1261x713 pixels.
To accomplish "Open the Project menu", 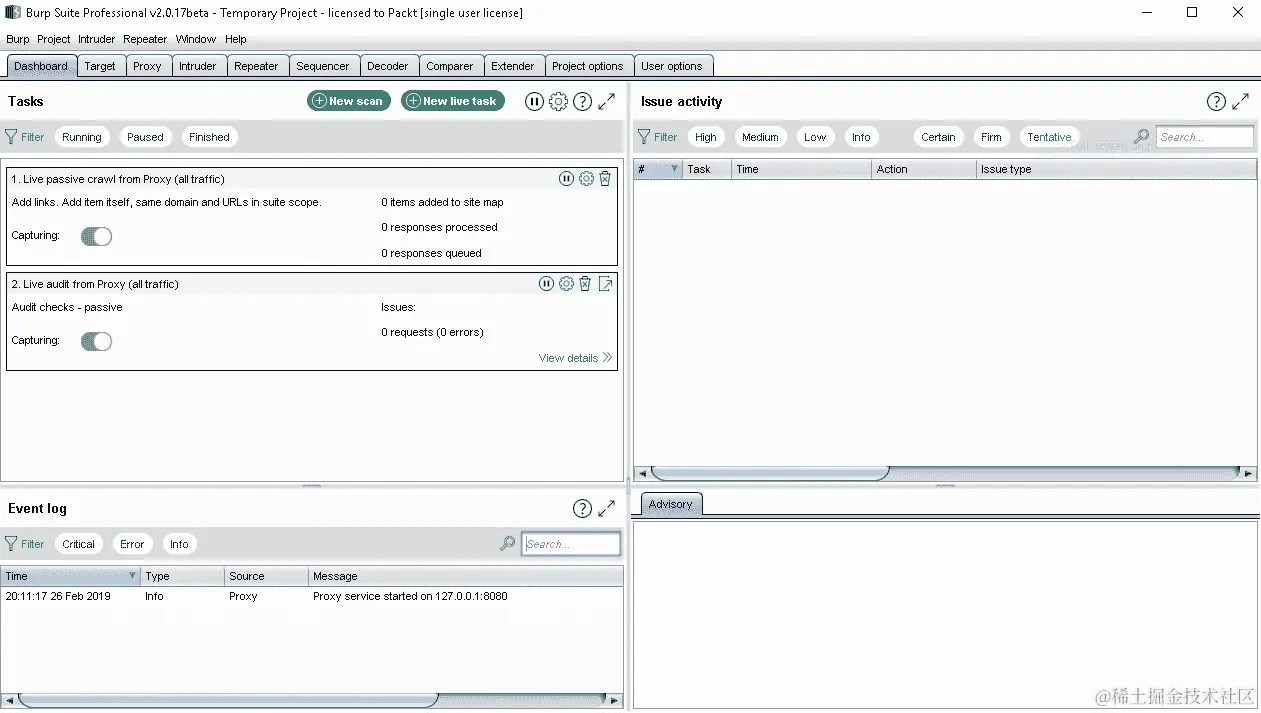I will (54, 39).
